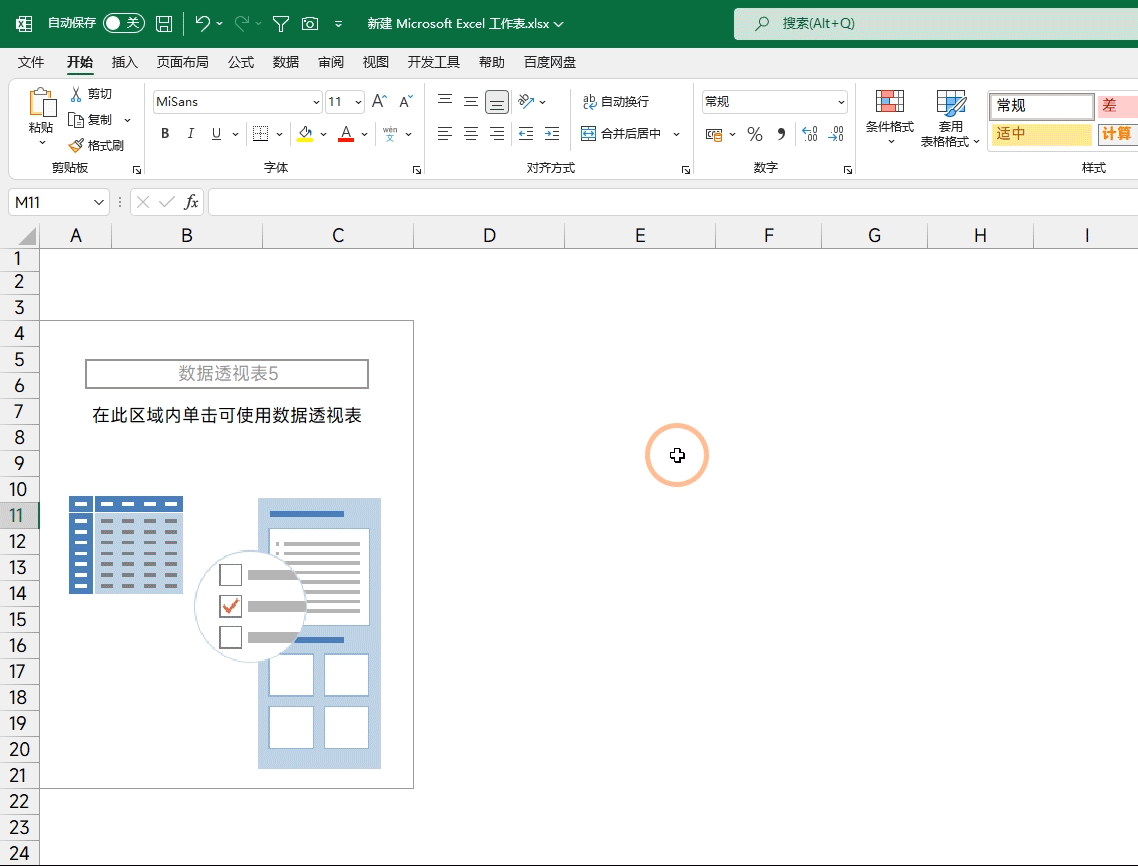Toggle italic formatting
This screenshot has width=1138, height=866.
190,134
